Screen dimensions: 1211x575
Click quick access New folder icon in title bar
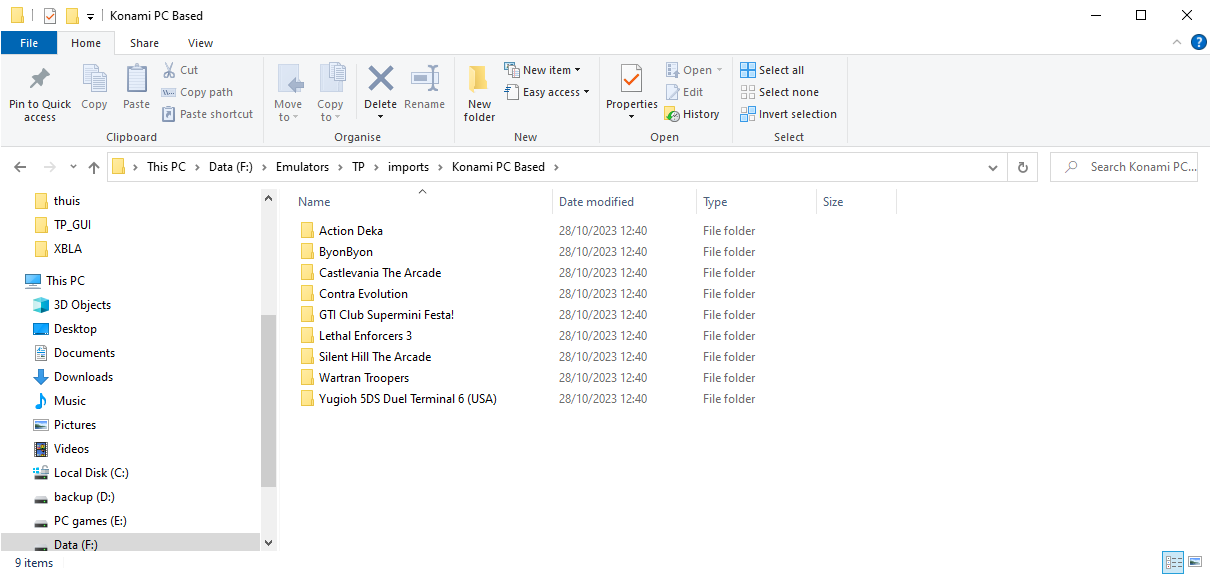coord(72,16)
